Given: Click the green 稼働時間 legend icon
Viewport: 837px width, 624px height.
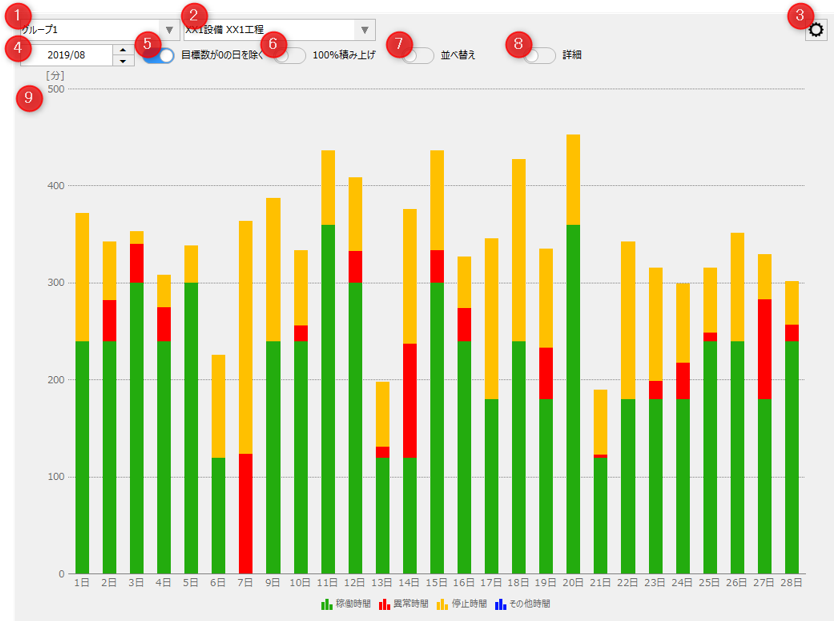Looking at the screenshot, I should point(325,605).
